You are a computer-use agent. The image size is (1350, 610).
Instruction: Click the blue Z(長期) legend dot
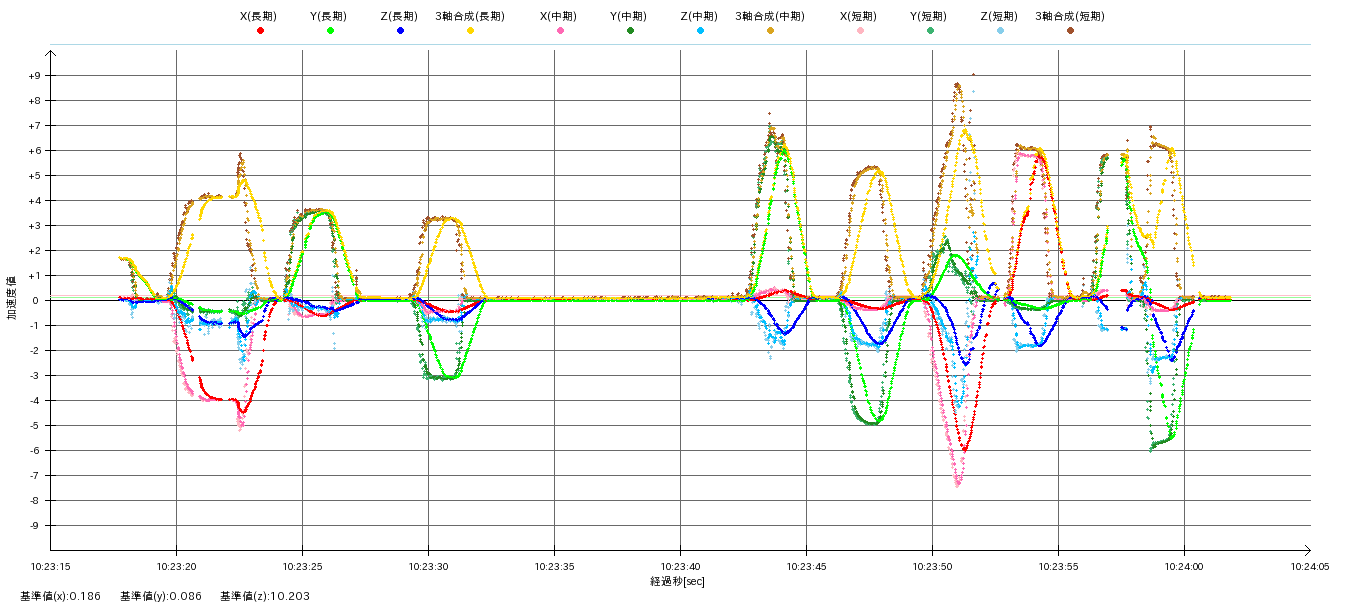point(400,31)
